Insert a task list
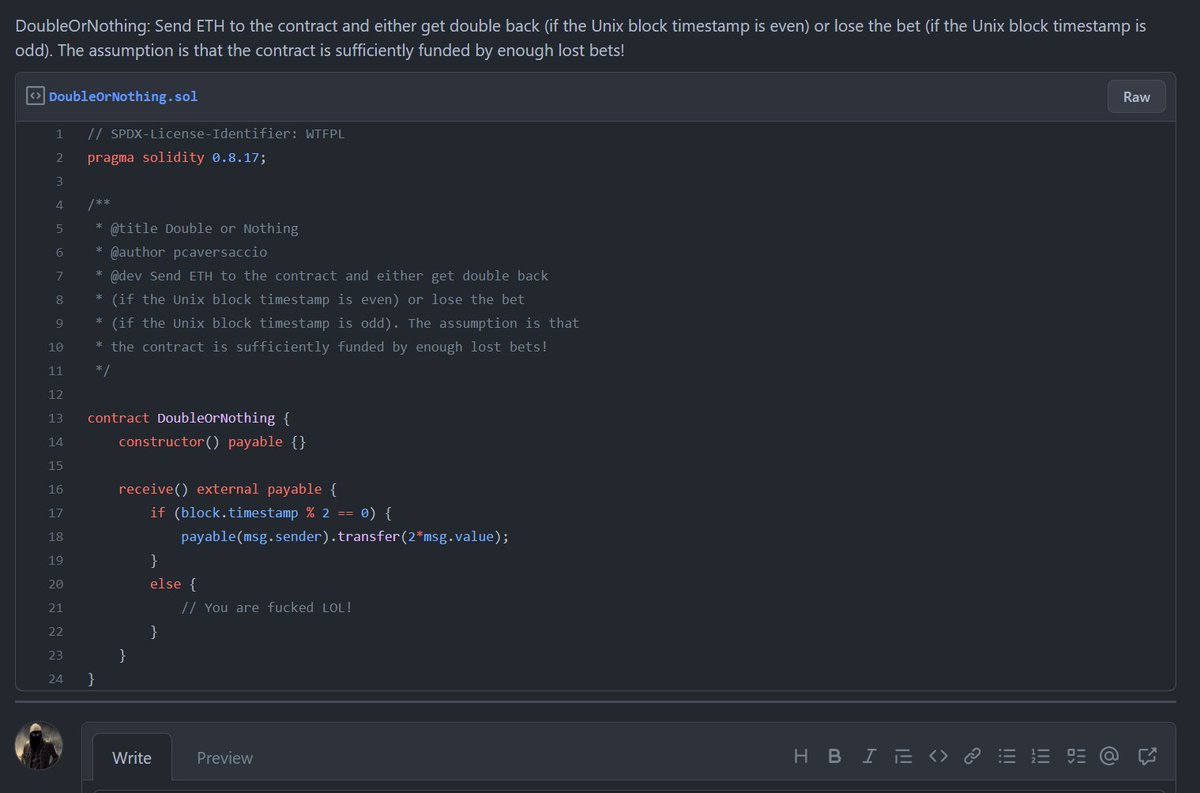 (1076, 757)
